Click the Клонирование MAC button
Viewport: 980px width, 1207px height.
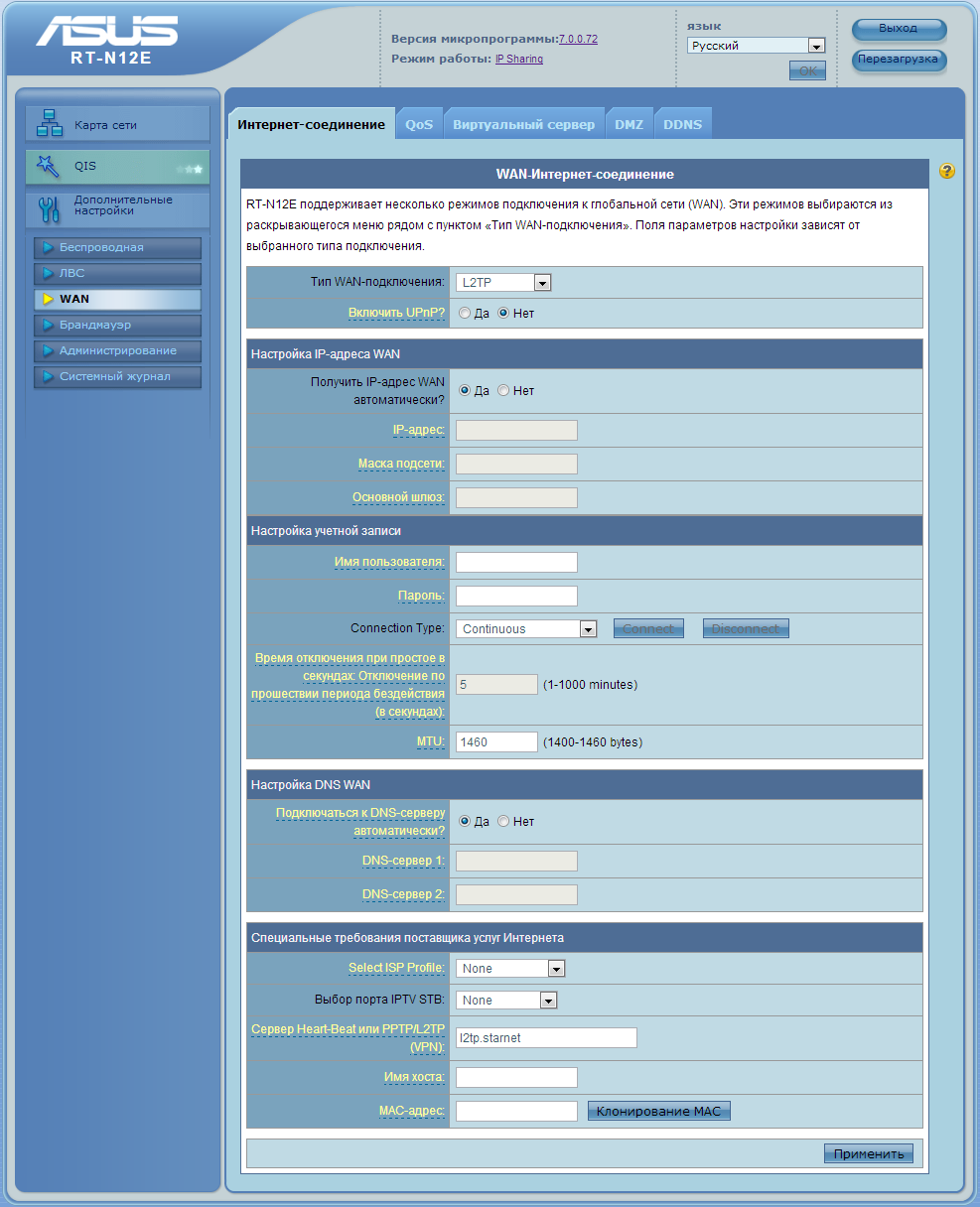659,1112
